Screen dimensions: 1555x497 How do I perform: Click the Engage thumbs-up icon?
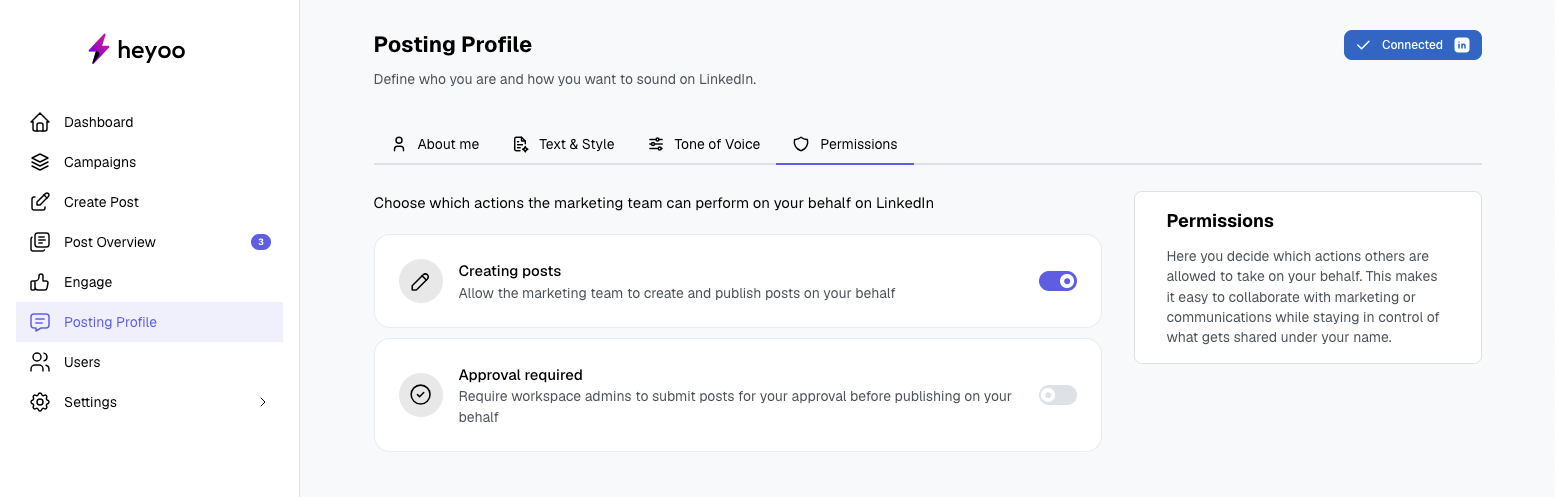(40, 282)
